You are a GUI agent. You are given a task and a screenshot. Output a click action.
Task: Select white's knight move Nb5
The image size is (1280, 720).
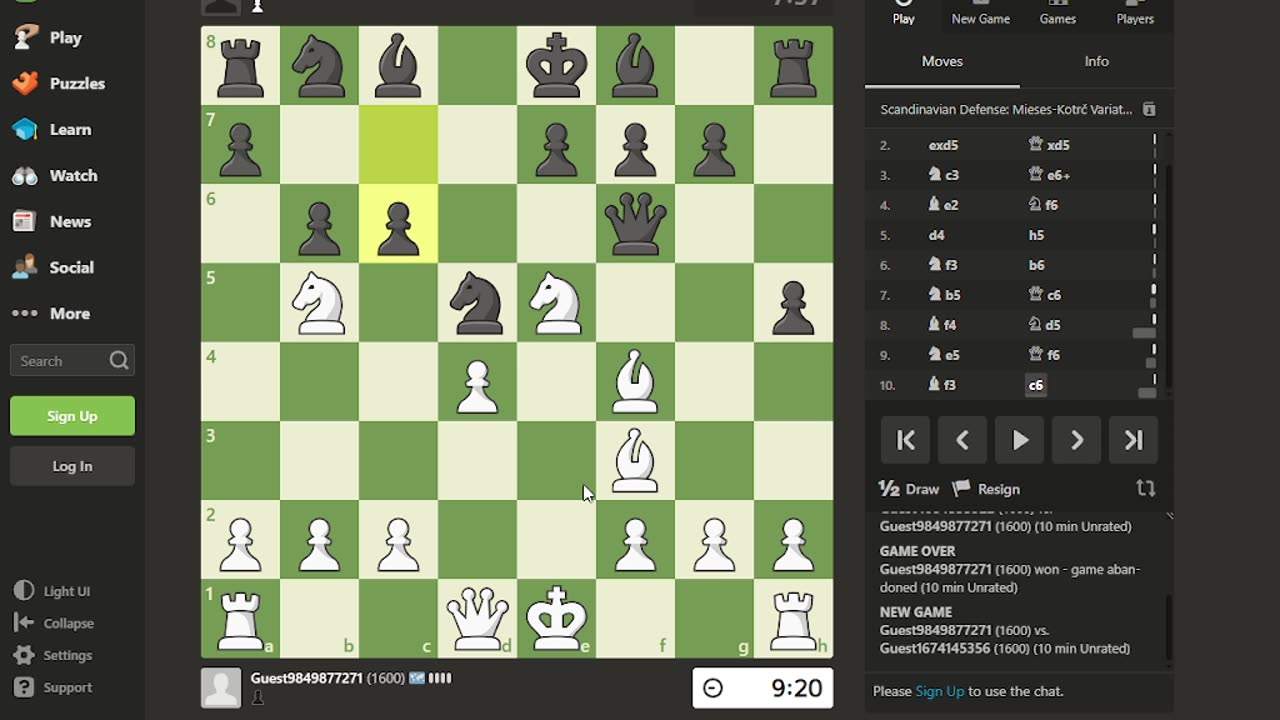(x=944, y=295)
